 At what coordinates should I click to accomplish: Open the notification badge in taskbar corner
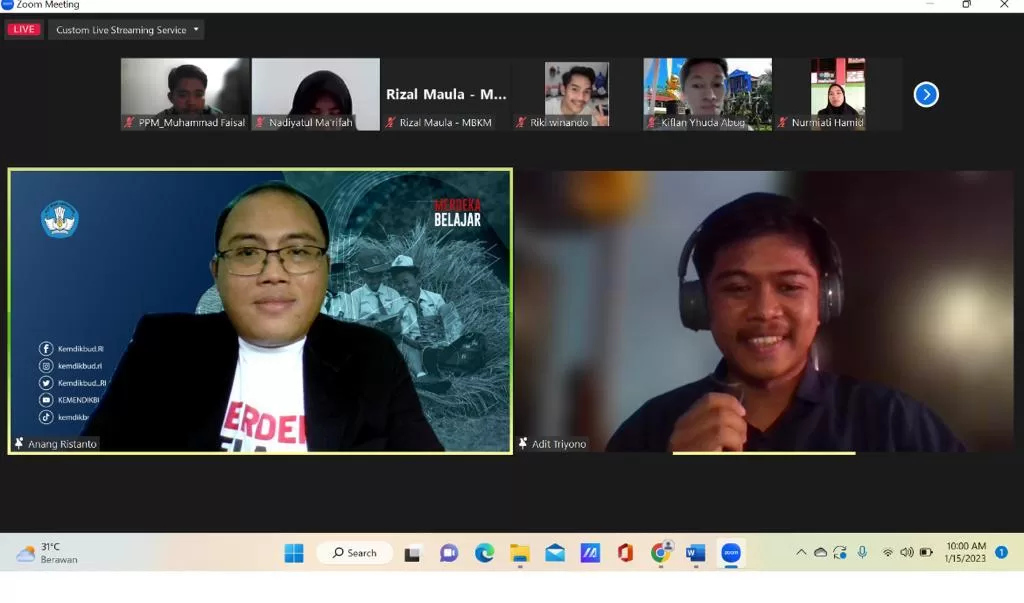point(1001,553)
